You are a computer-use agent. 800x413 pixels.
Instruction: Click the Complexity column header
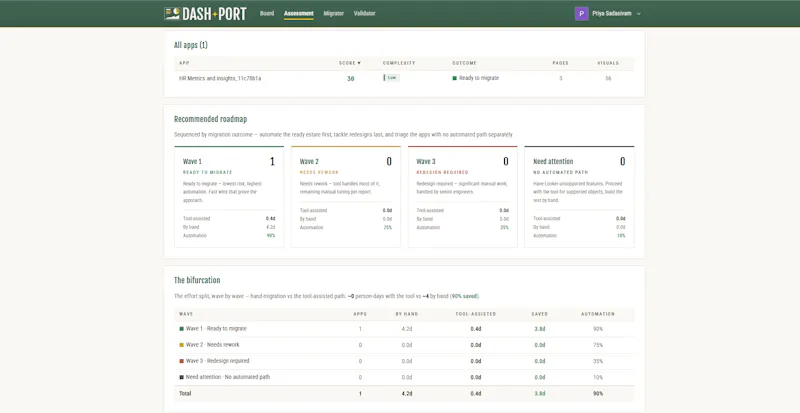(x=399, y=63)
